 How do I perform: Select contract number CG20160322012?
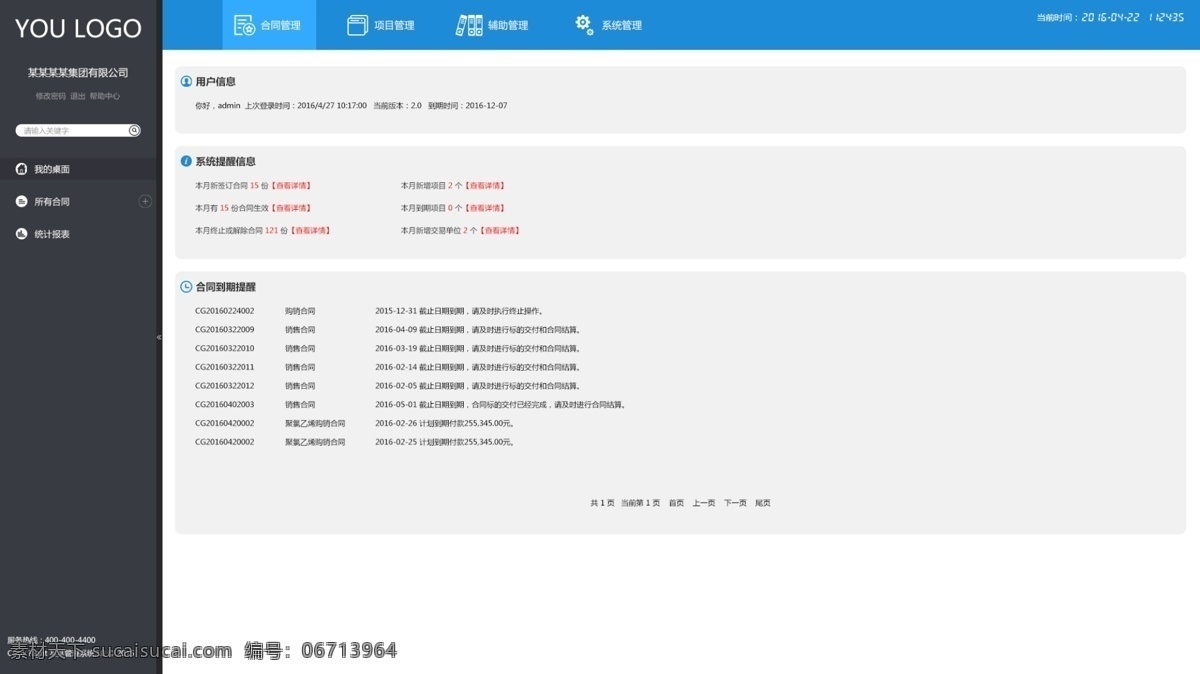point(225,385)
